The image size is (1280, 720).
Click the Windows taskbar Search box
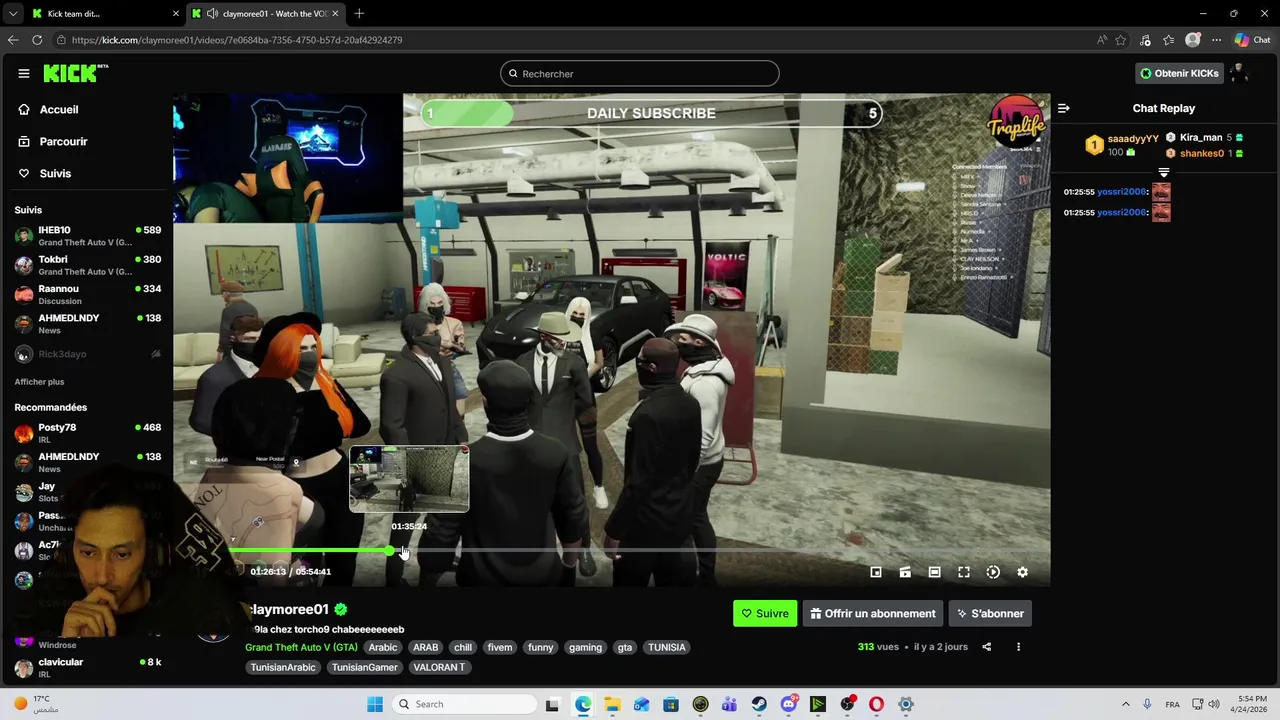click(x=463, y=704)
